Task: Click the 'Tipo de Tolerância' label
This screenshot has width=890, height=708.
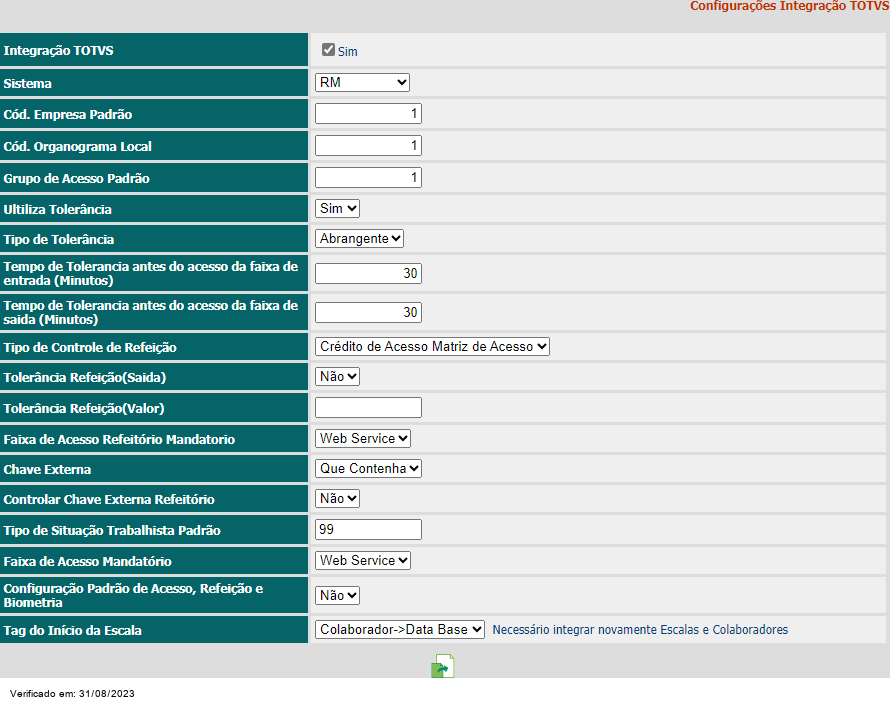Action: [59, 240]
